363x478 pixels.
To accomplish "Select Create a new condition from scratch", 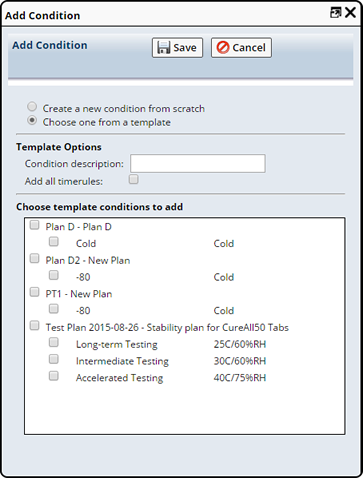I will point(32,107).
